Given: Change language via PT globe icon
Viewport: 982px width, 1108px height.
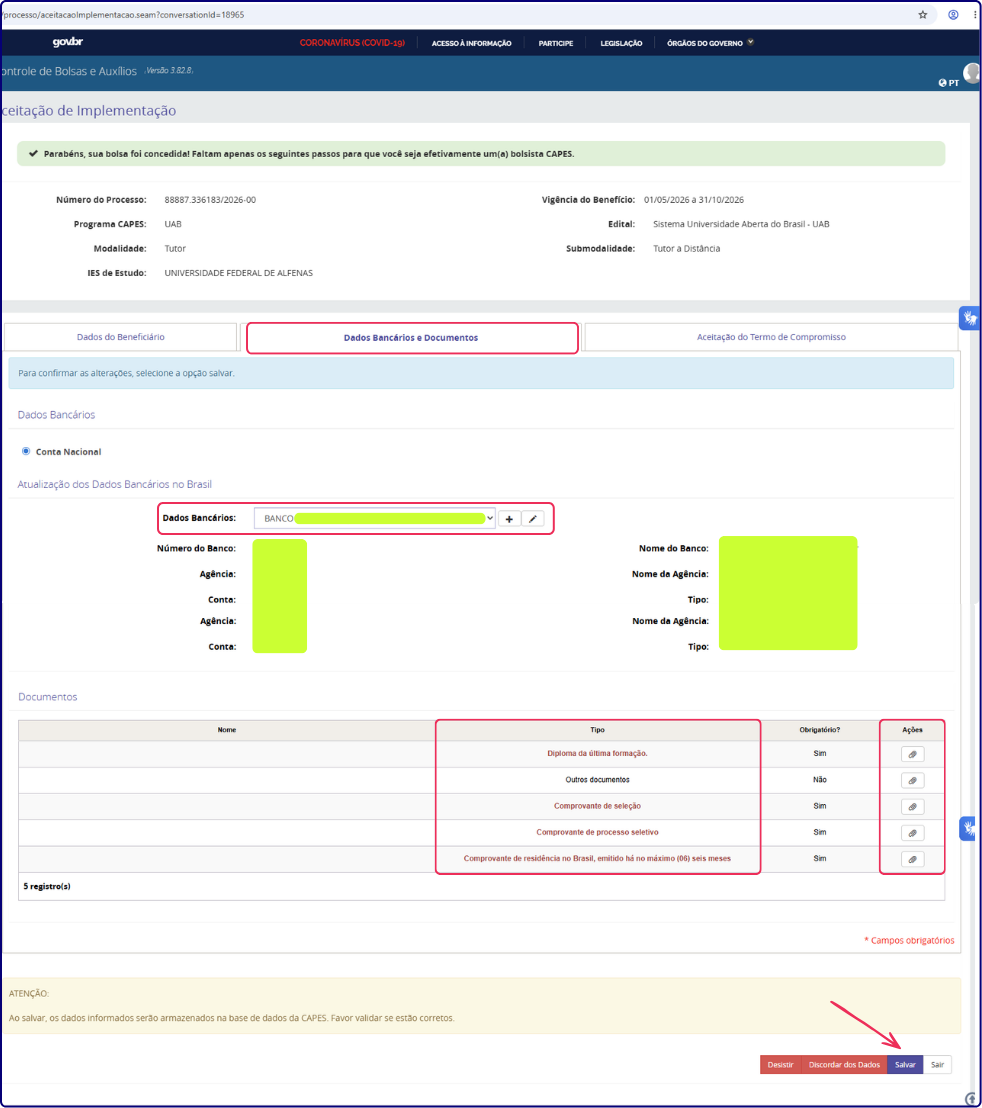Looking at the screenshot, I should coord(948,83).
